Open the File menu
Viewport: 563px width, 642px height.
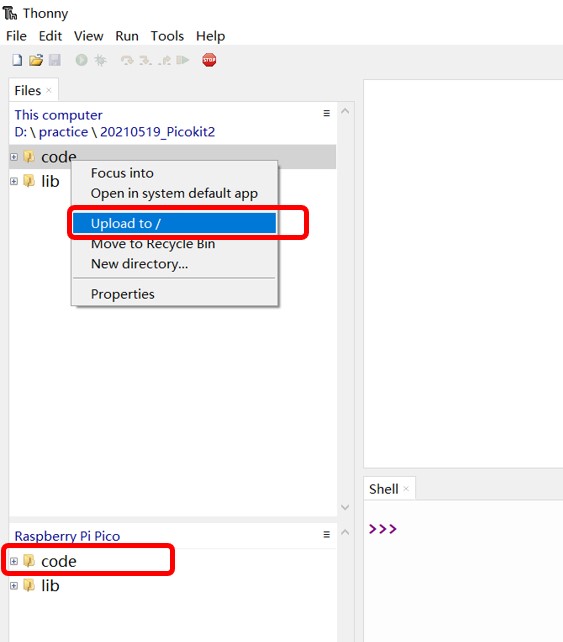coord(16,36)
